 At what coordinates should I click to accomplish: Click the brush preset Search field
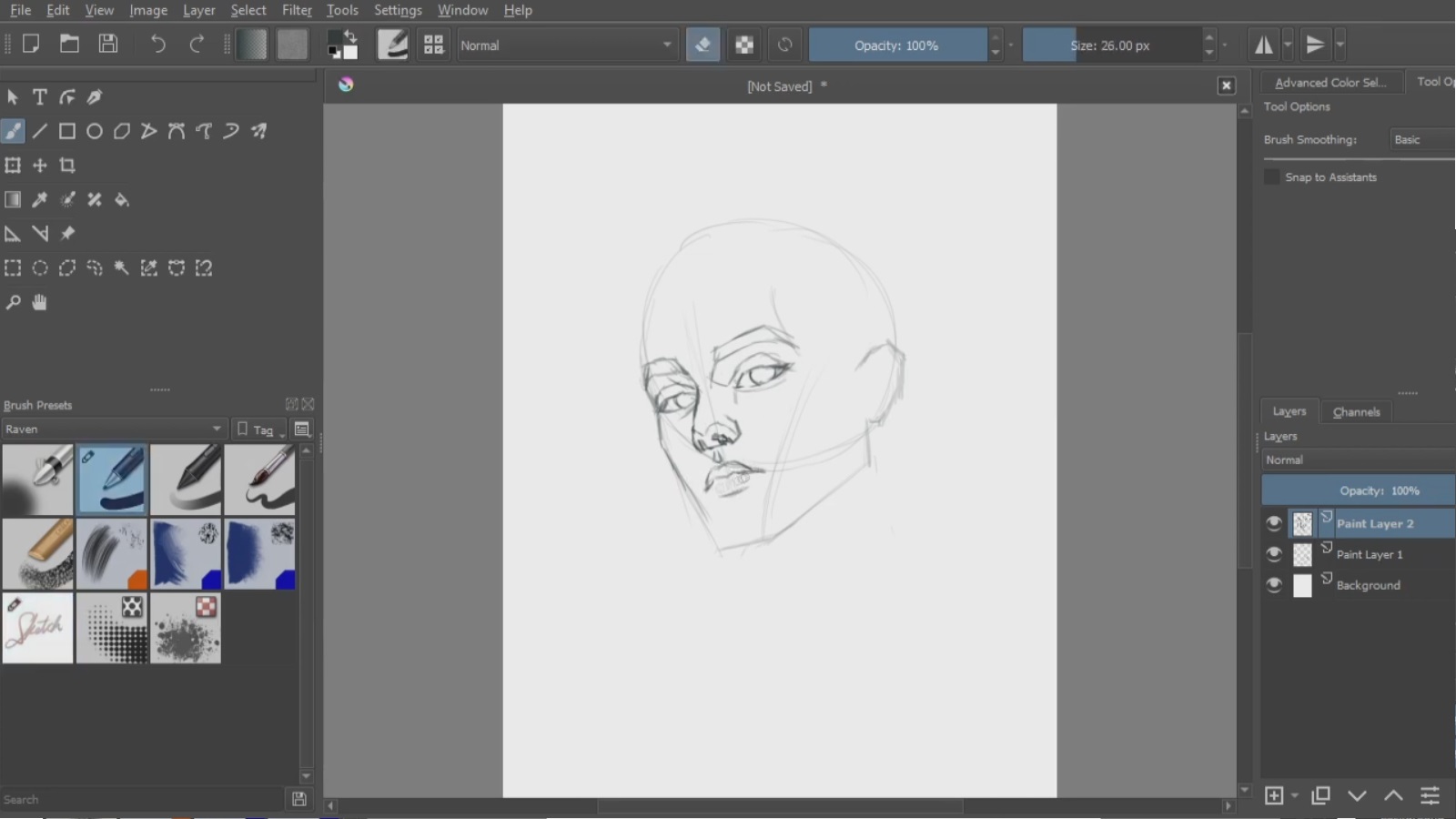142,799
